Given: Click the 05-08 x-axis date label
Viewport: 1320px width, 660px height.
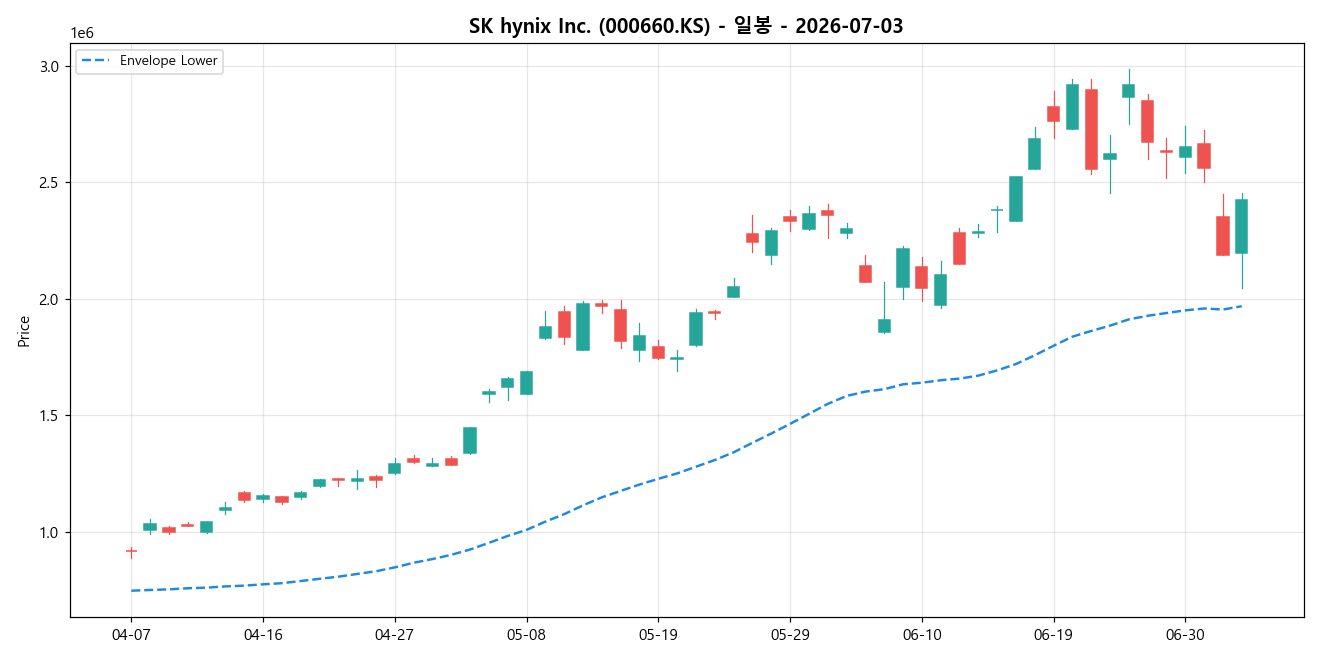Looking at the screenshot, I should [526, 634].
